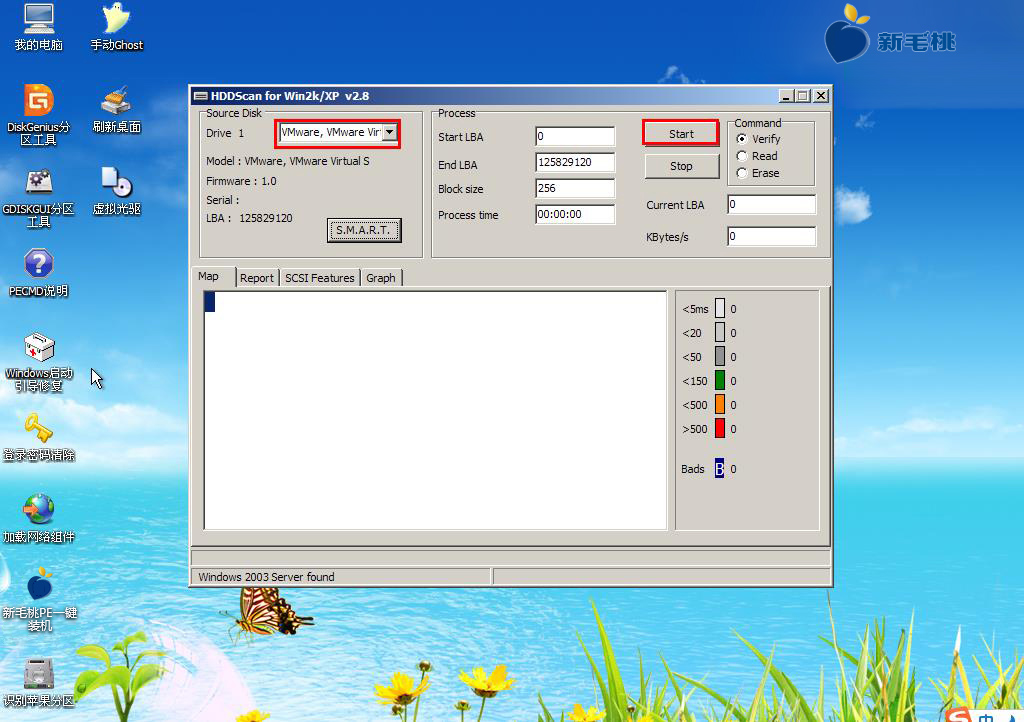Click the Process time field
Image resolution: width=1024 pixels, height=722 pixels.
click(x=575, y=214)
